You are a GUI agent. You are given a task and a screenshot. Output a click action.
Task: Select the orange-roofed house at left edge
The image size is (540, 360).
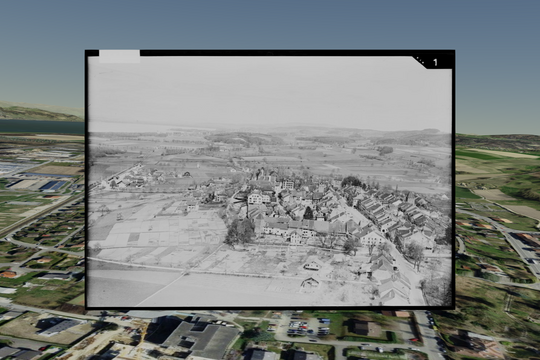coord(8,275)
